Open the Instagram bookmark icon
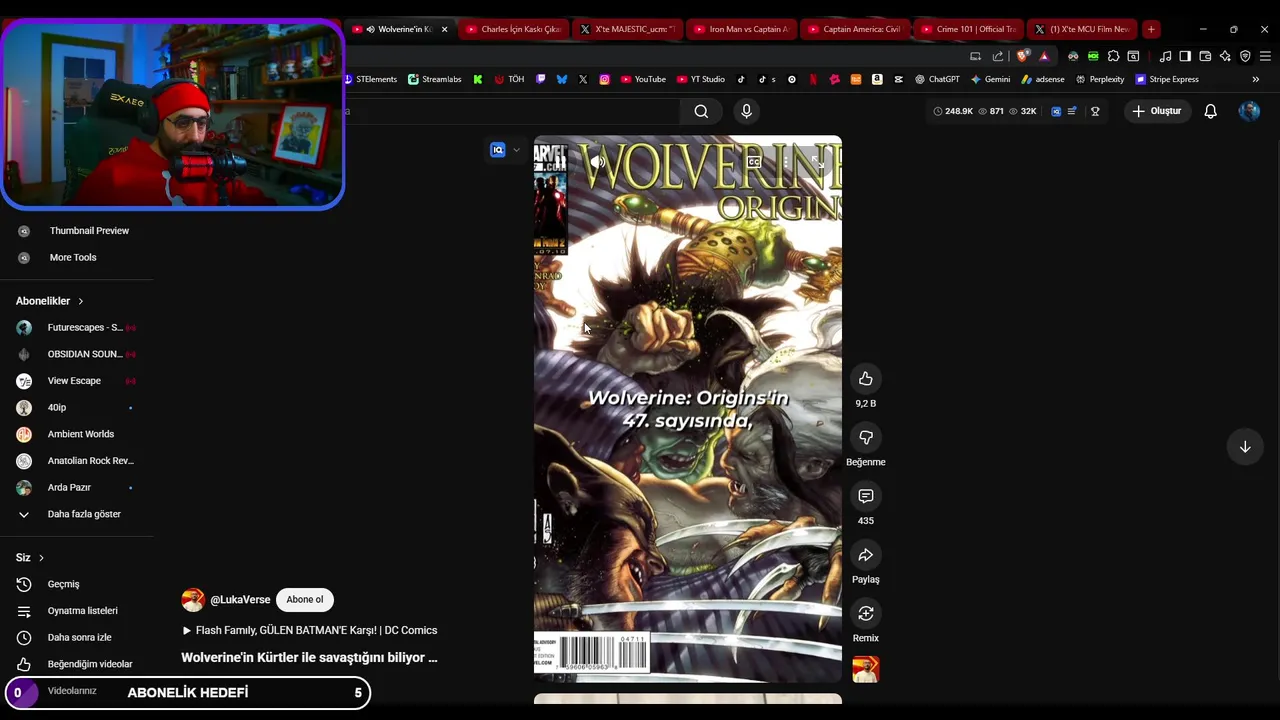The height and width of the screenshot is (720, 1280). (x=605, y=79)
